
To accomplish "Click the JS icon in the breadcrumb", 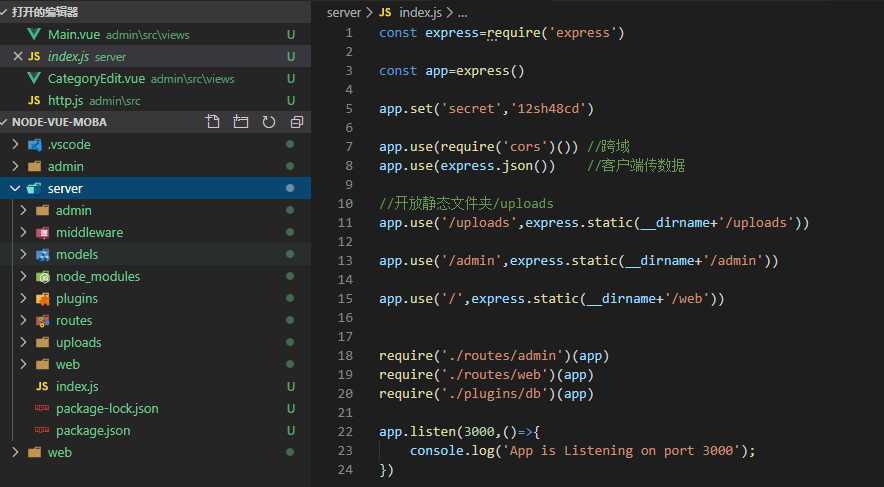I will [x=385, y=12].
